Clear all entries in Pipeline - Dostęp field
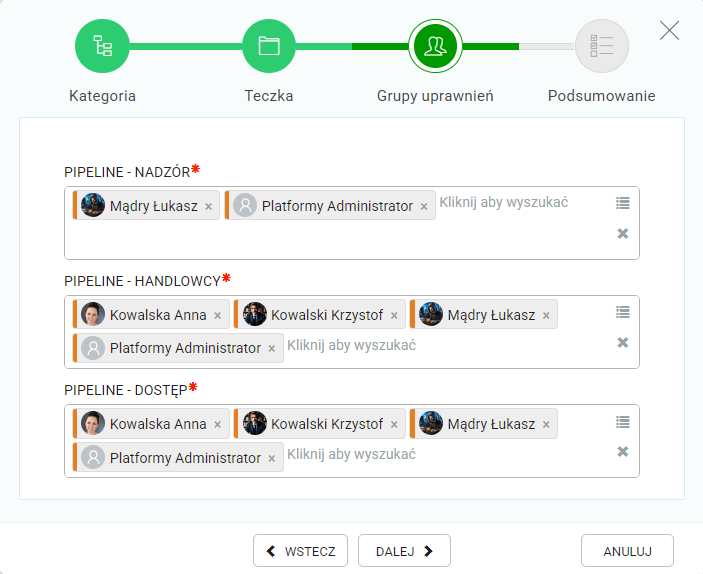This screenshot has height=574, width=703. point(623,452)
